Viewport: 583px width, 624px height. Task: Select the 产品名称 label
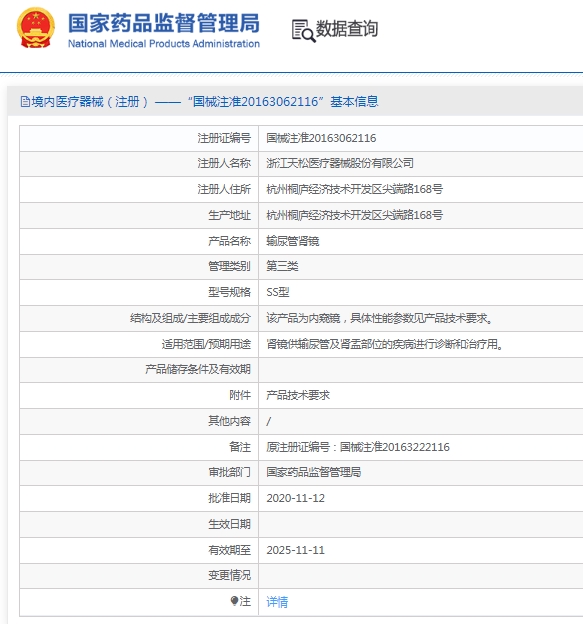[x=229, y=241]
